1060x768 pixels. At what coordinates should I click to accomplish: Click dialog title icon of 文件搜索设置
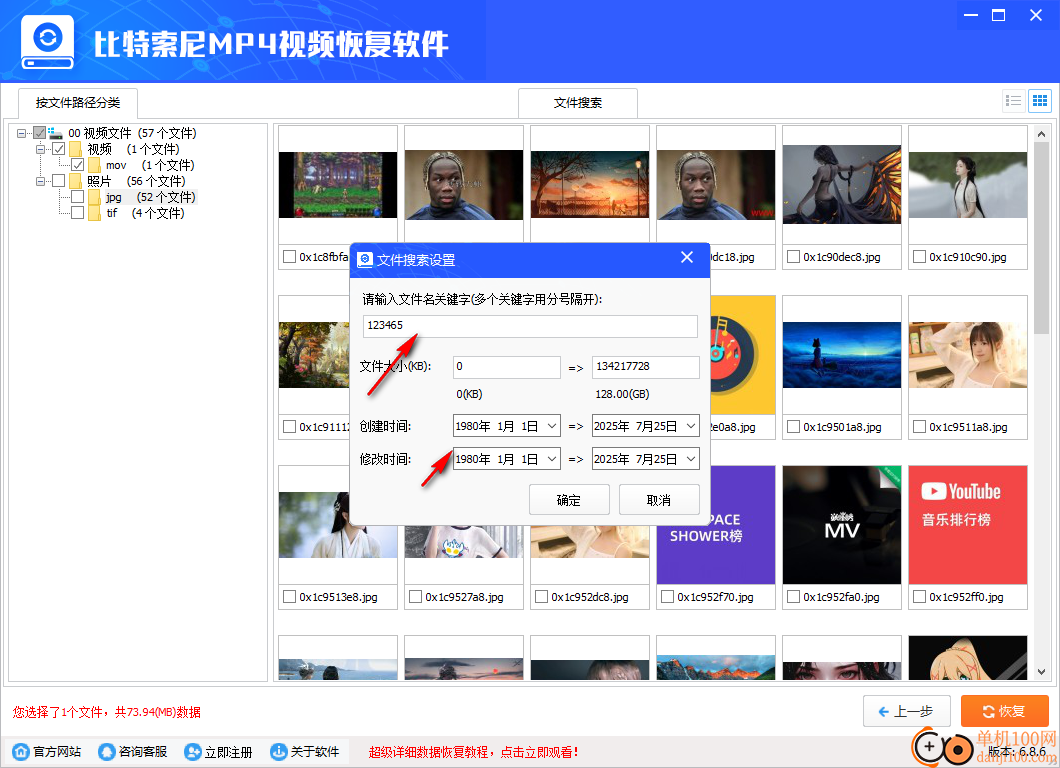pos(365,260)
